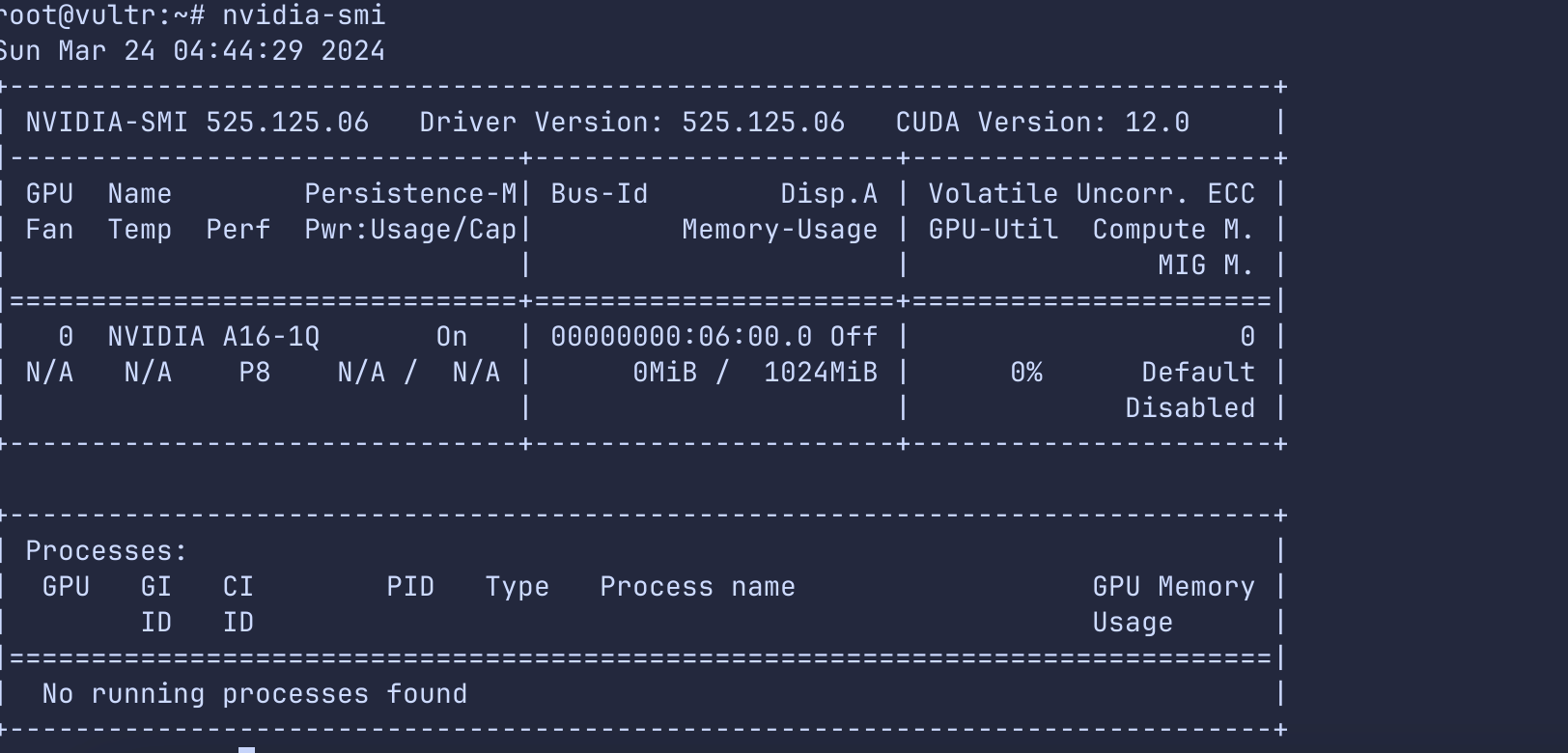Click the PID column header
This screenshot has width=1568, height=753.
point(410,587)
